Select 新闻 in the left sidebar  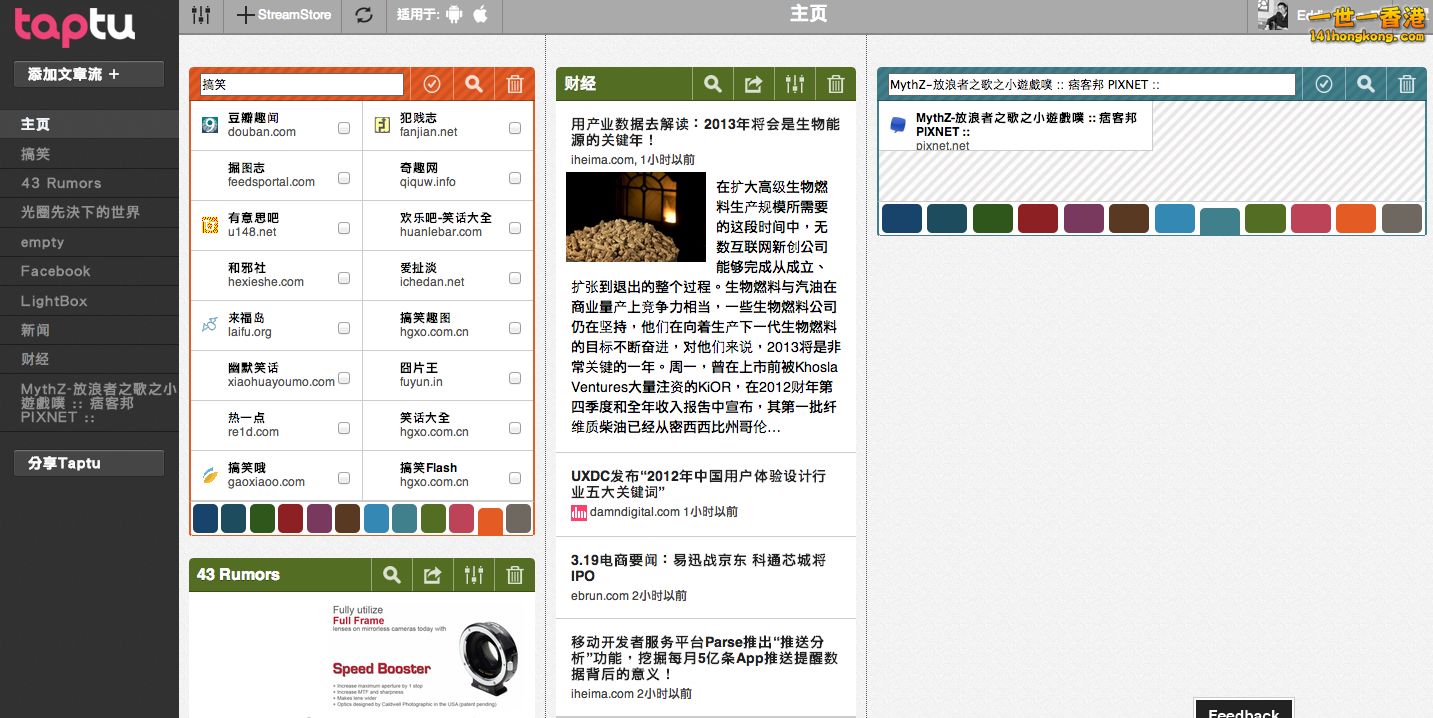[x=35, y=330]
